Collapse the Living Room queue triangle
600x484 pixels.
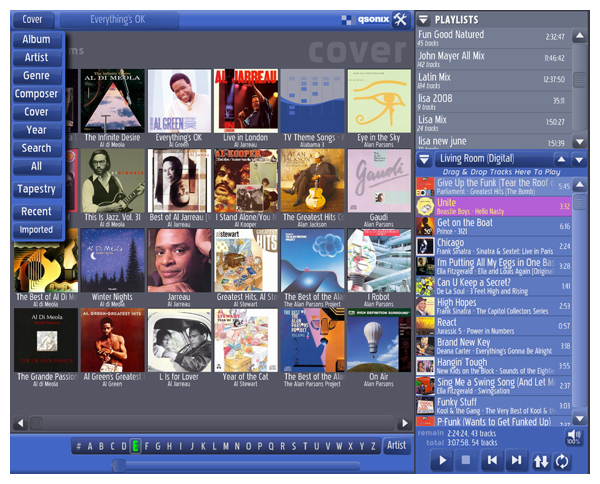click(x=424, y=159)
